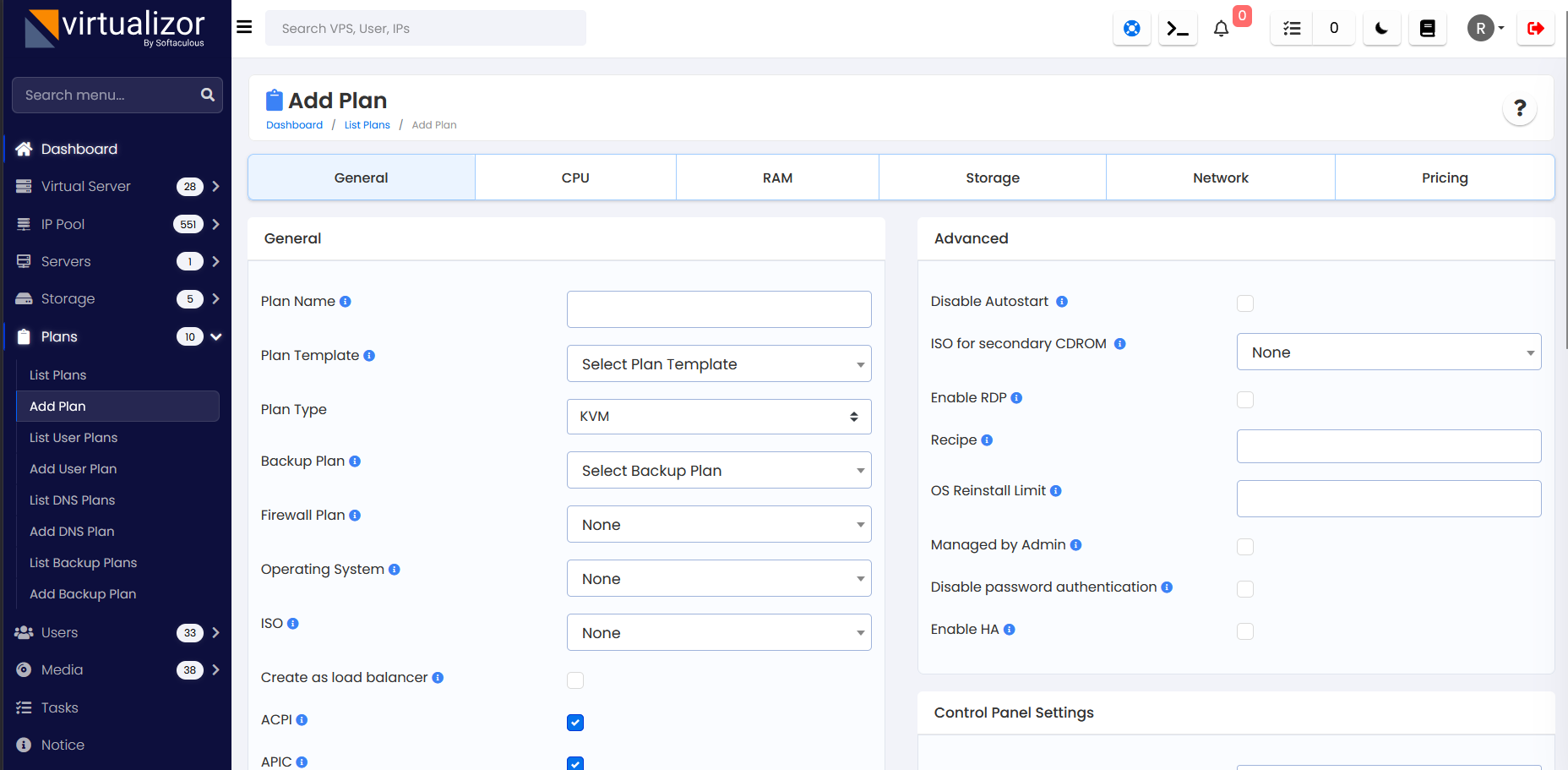Open the terminal console icon in header
Screen dimensions: 1568x770
click(1177, 29)
